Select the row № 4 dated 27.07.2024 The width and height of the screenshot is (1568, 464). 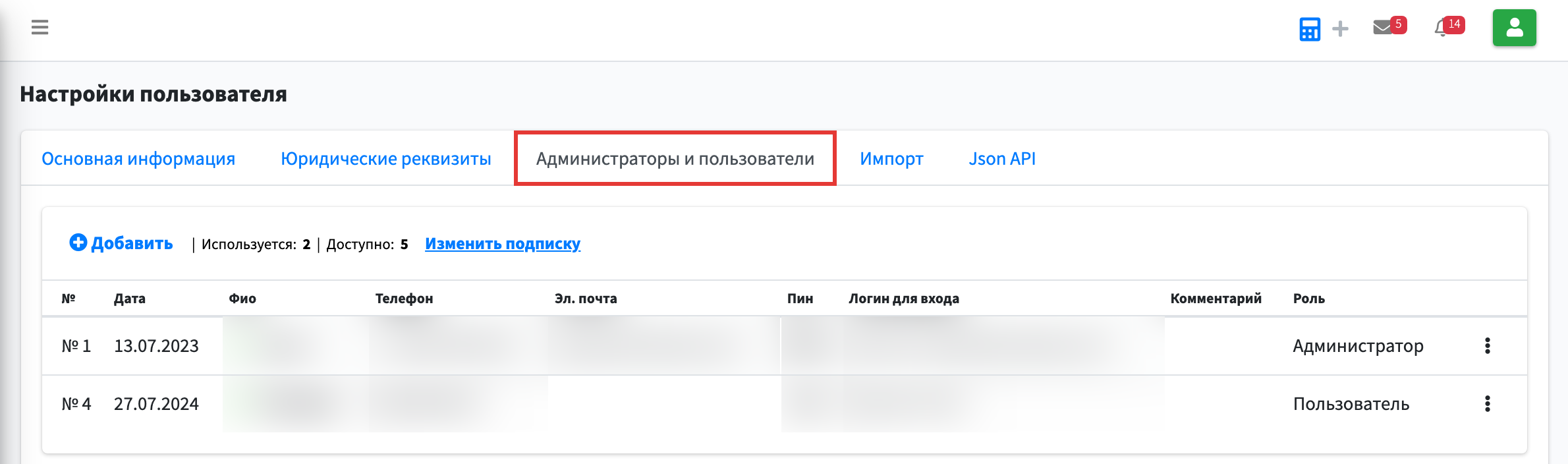(785, 404)
